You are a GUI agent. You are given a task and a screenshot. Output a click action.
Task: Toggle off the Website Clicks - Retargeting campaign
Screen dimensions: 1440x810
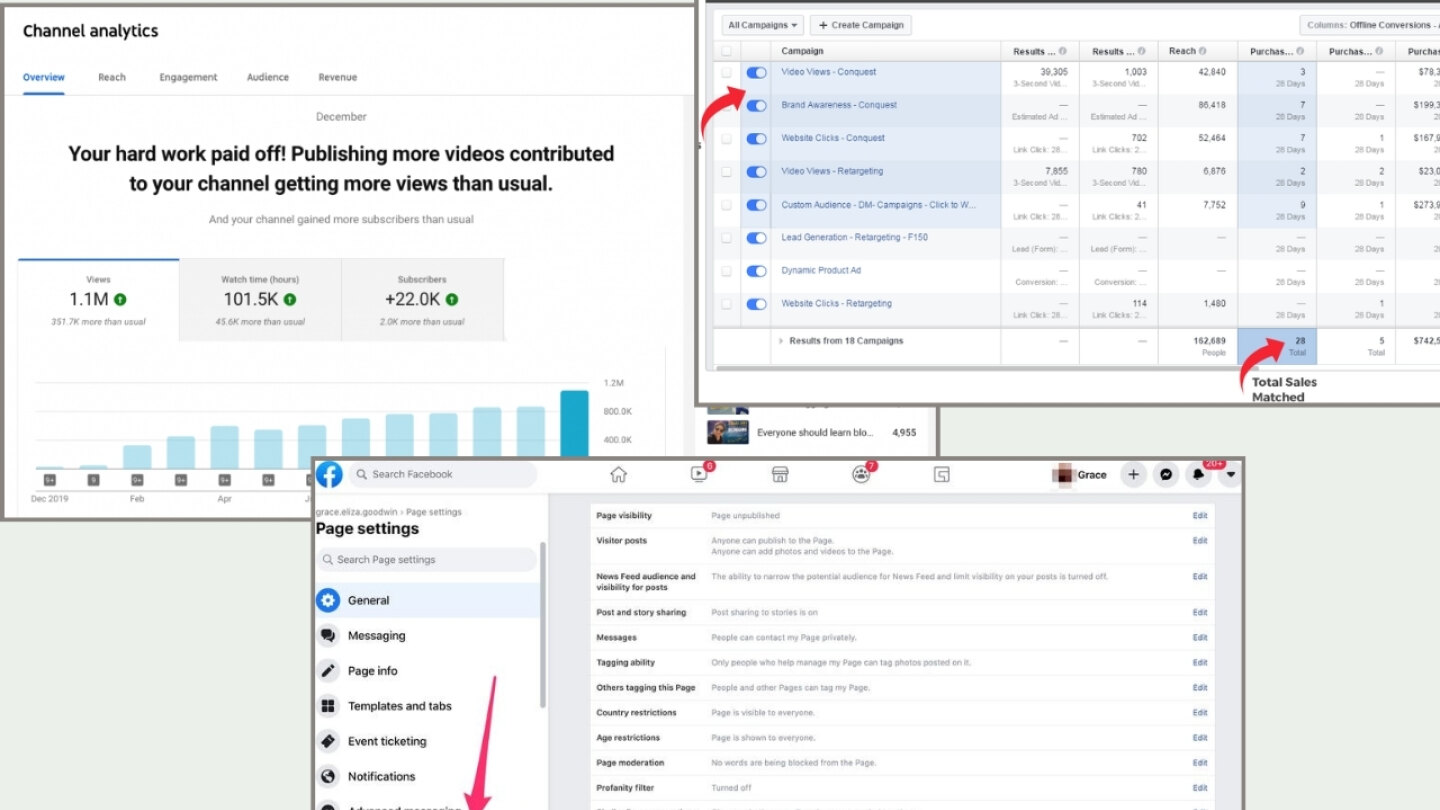coord(757,304)
